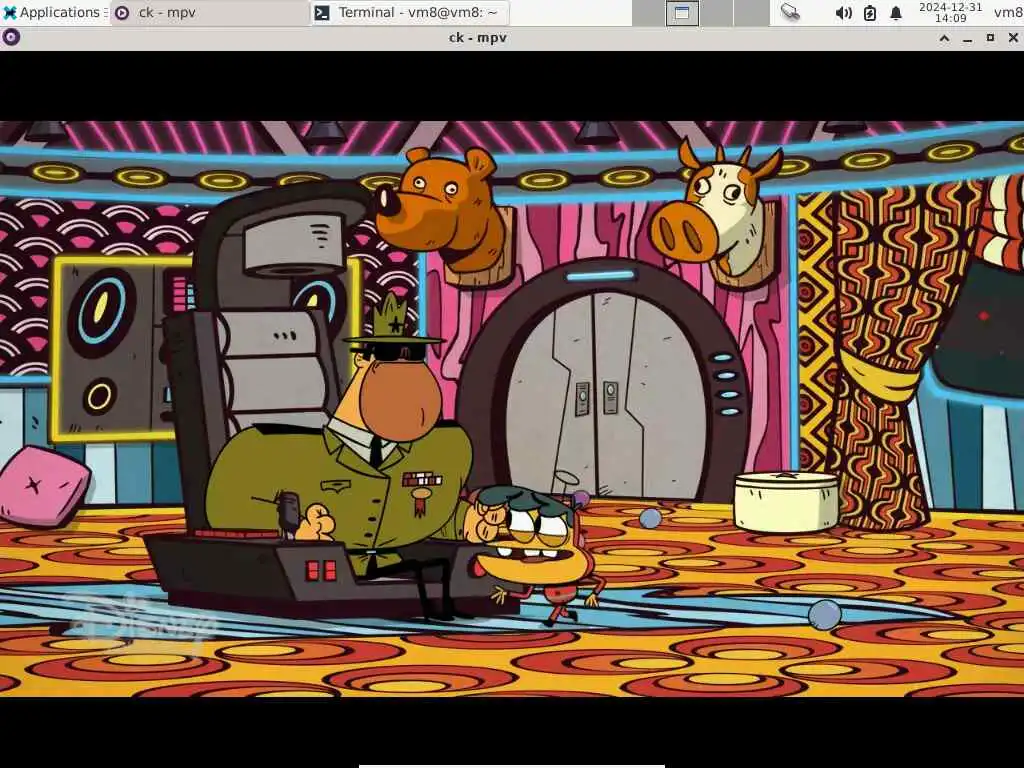Open the vm8 user menu in the panel
The width and height of the screenshot is (1024, 768).
pyautogui.click(x=1008, y=12)
